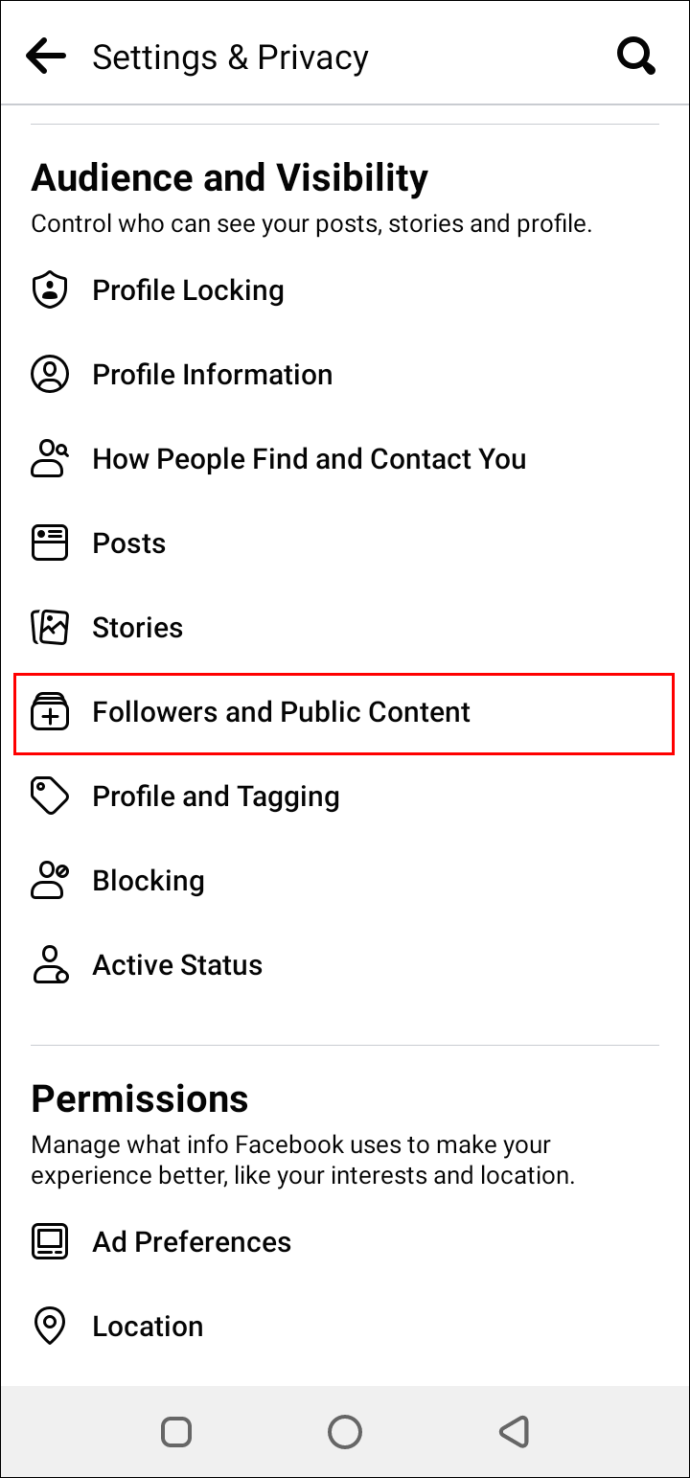690x1478 pixels.
Task: Tap the Profile Information person icon
Action: point(50,375)
